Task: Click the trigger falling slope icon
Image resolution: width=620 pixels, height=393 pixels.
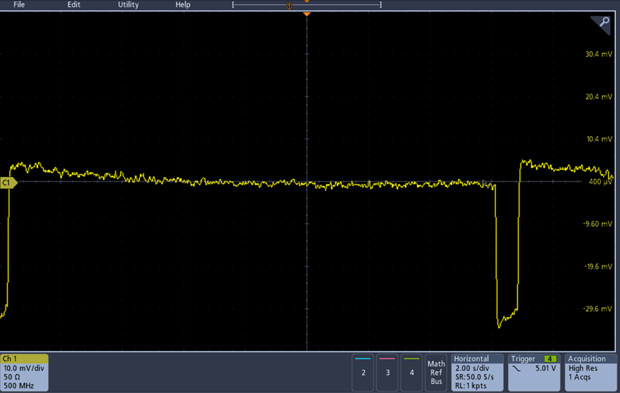Action: tap(516, 368)
